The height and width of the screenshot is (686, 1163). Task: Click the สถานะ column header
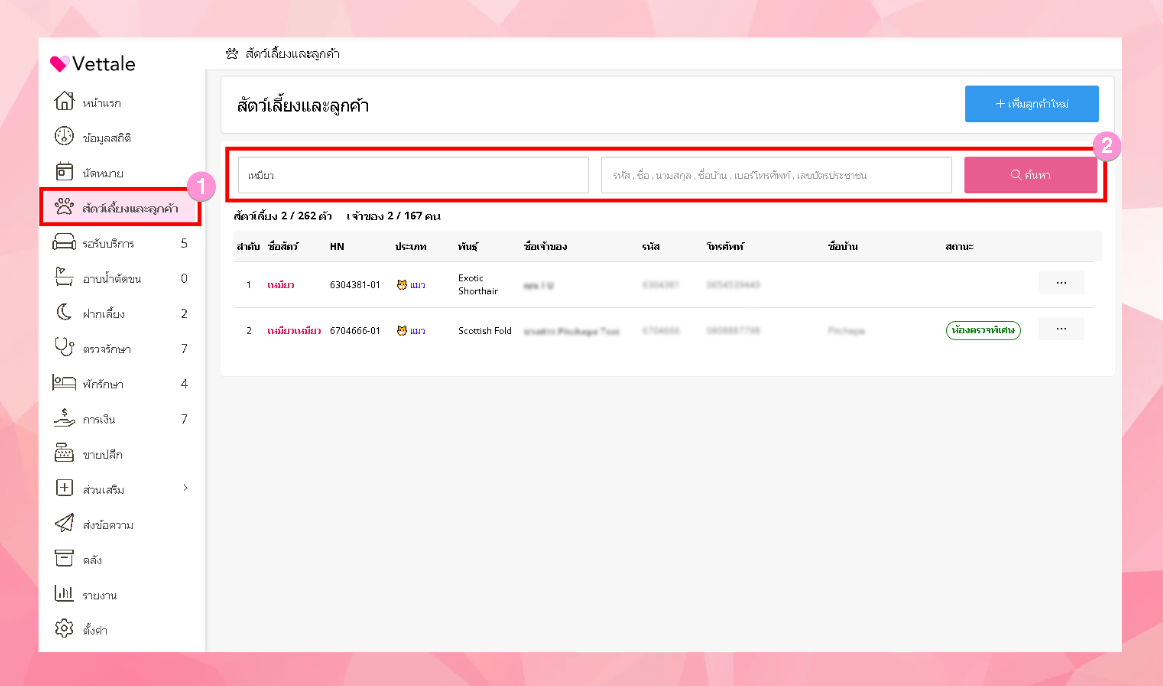[959, 246]
